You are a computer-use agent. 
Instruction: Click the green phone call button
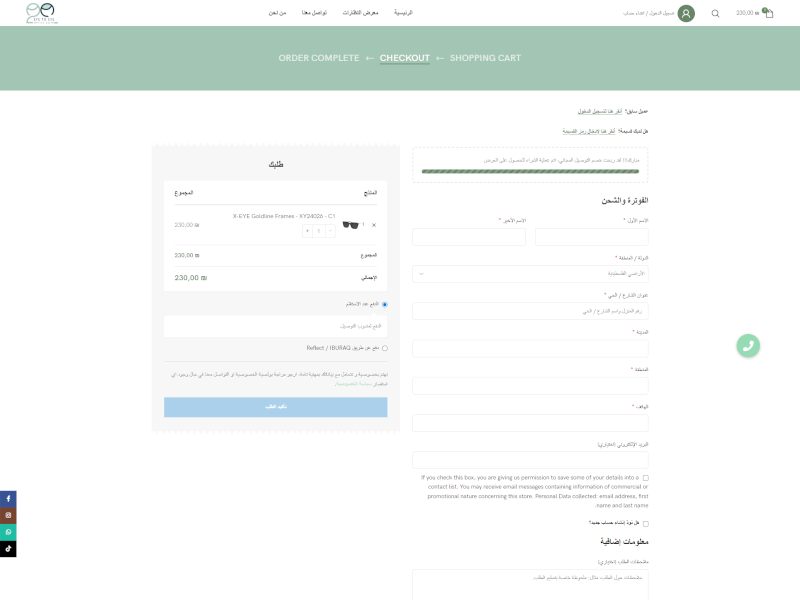[x=748, y=345]
